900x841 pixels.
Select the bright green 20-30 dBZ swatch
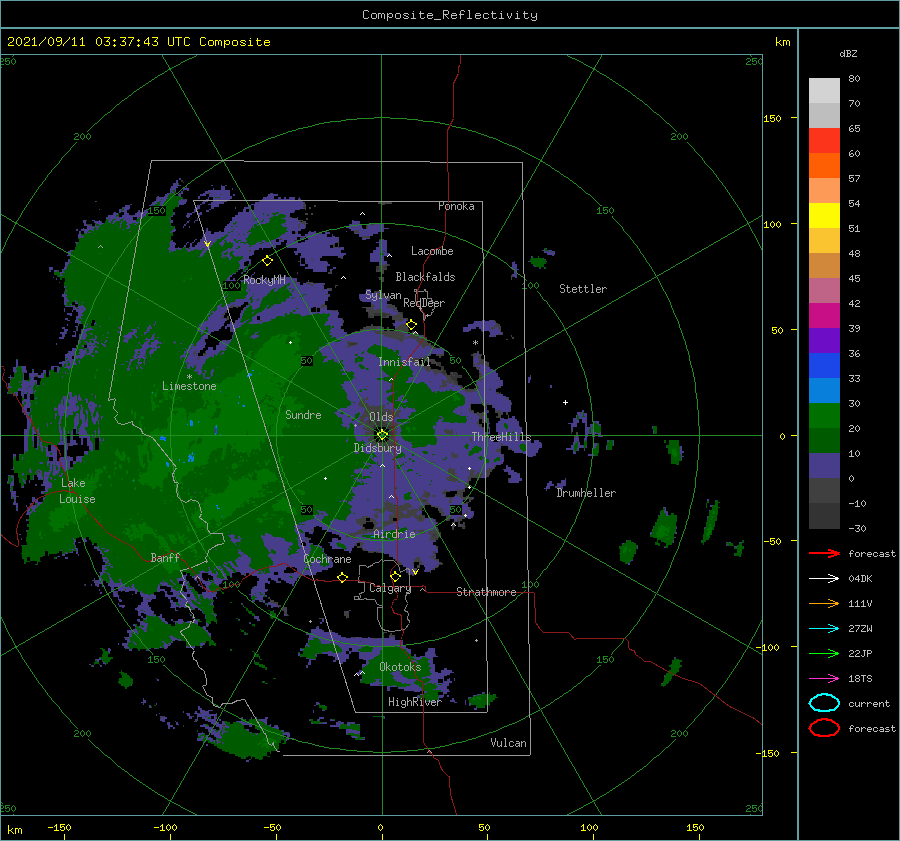[x=824, y=416]
